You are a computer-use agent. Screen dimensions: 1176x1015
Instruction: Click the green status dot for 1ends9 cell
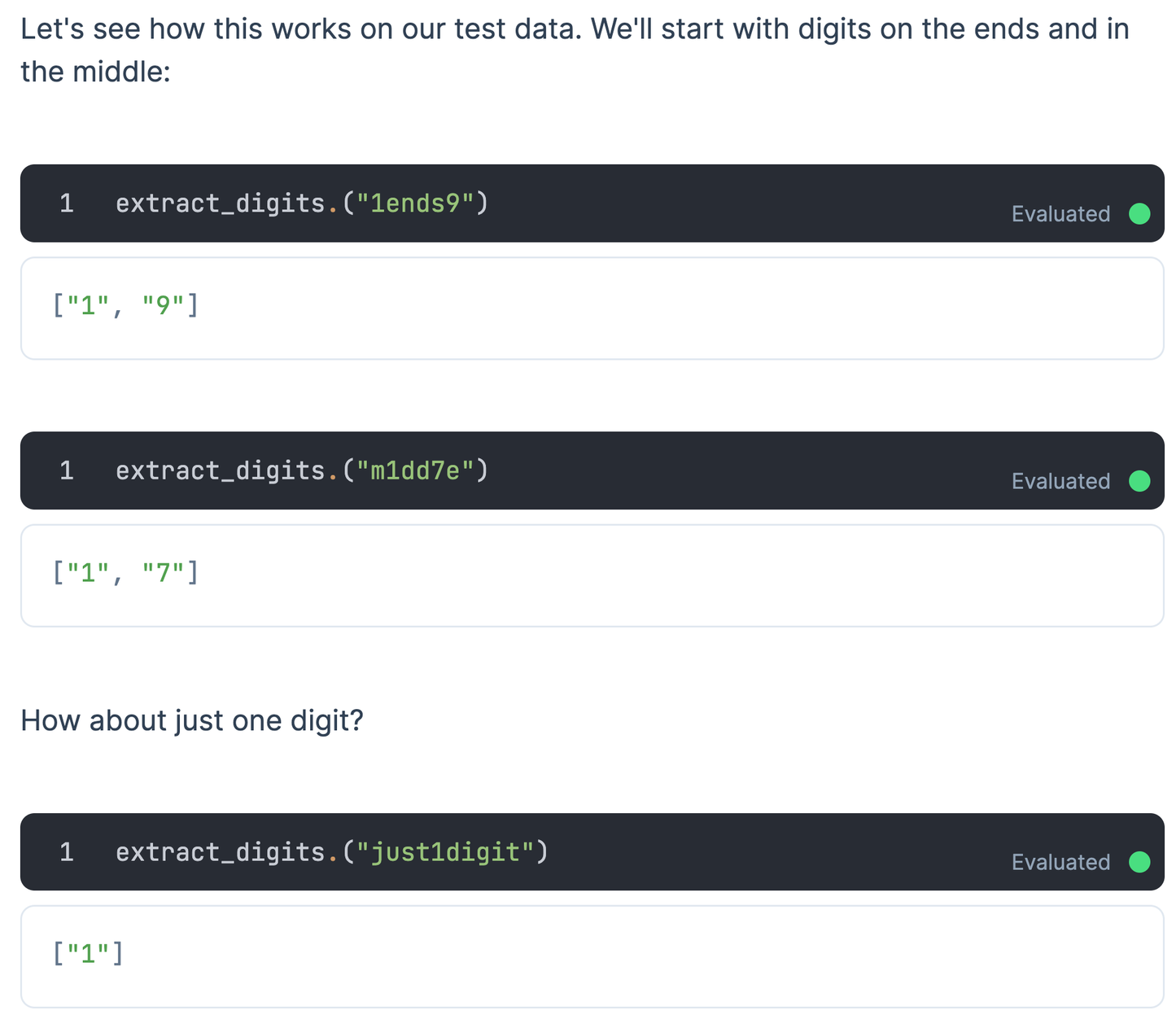1139,214
